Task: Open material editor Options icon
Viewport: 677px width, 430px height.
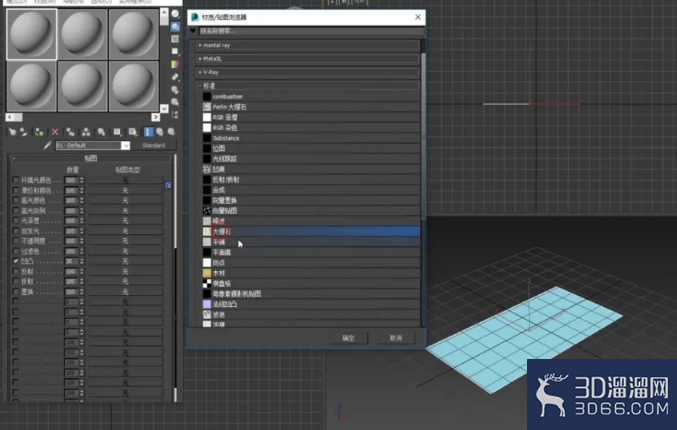Action: [x=175, y=89]
